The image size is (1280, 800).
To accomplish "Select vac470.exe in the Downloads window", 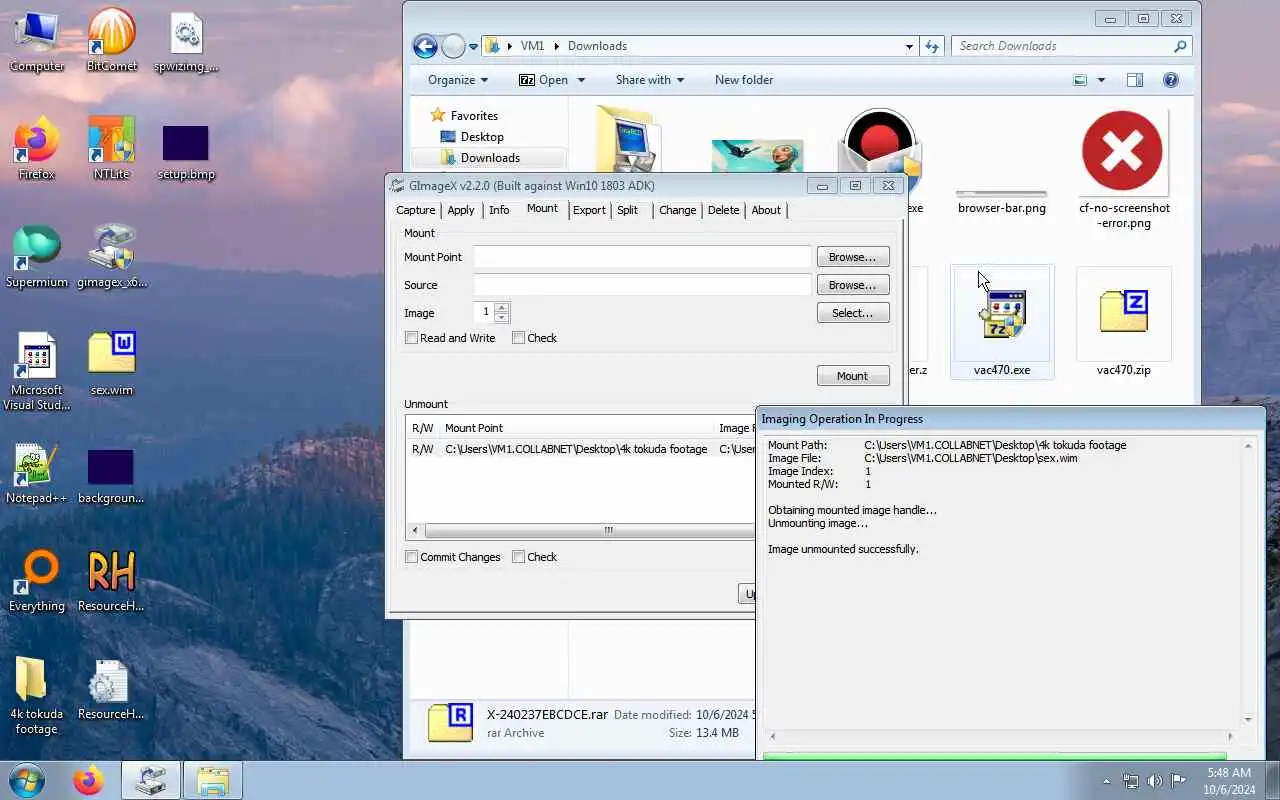I will coord(1002,322).
